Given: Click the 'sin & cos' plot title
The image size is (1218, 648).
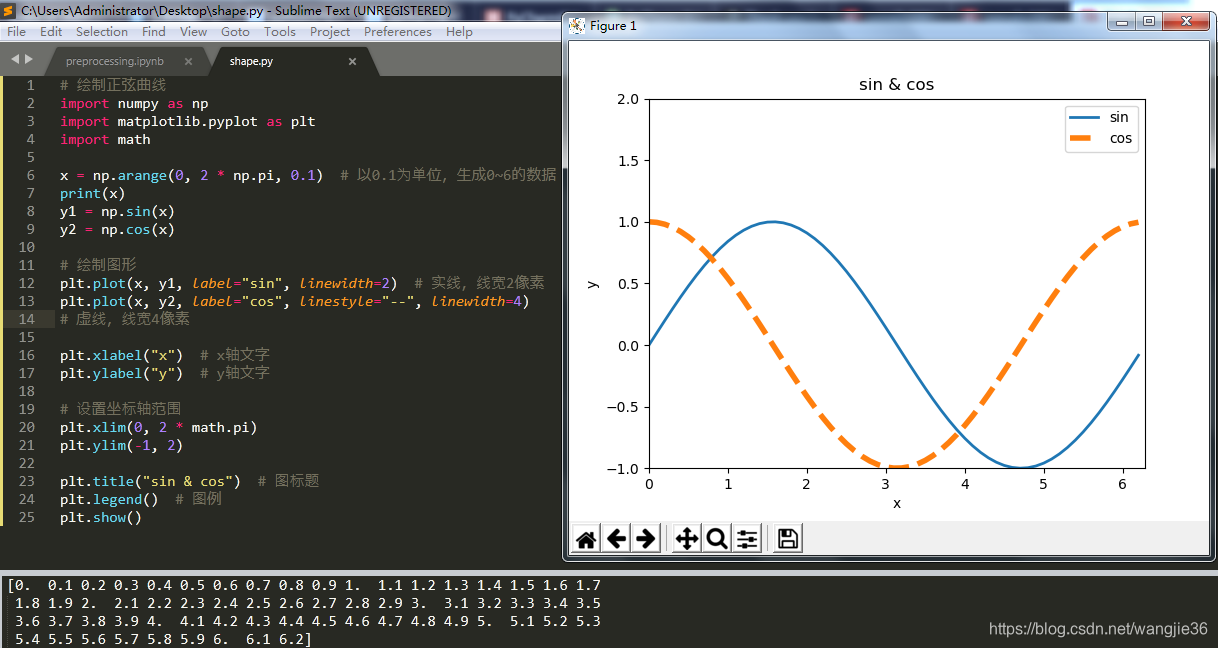Looking at the screenshot, I should tap(896, 85).
